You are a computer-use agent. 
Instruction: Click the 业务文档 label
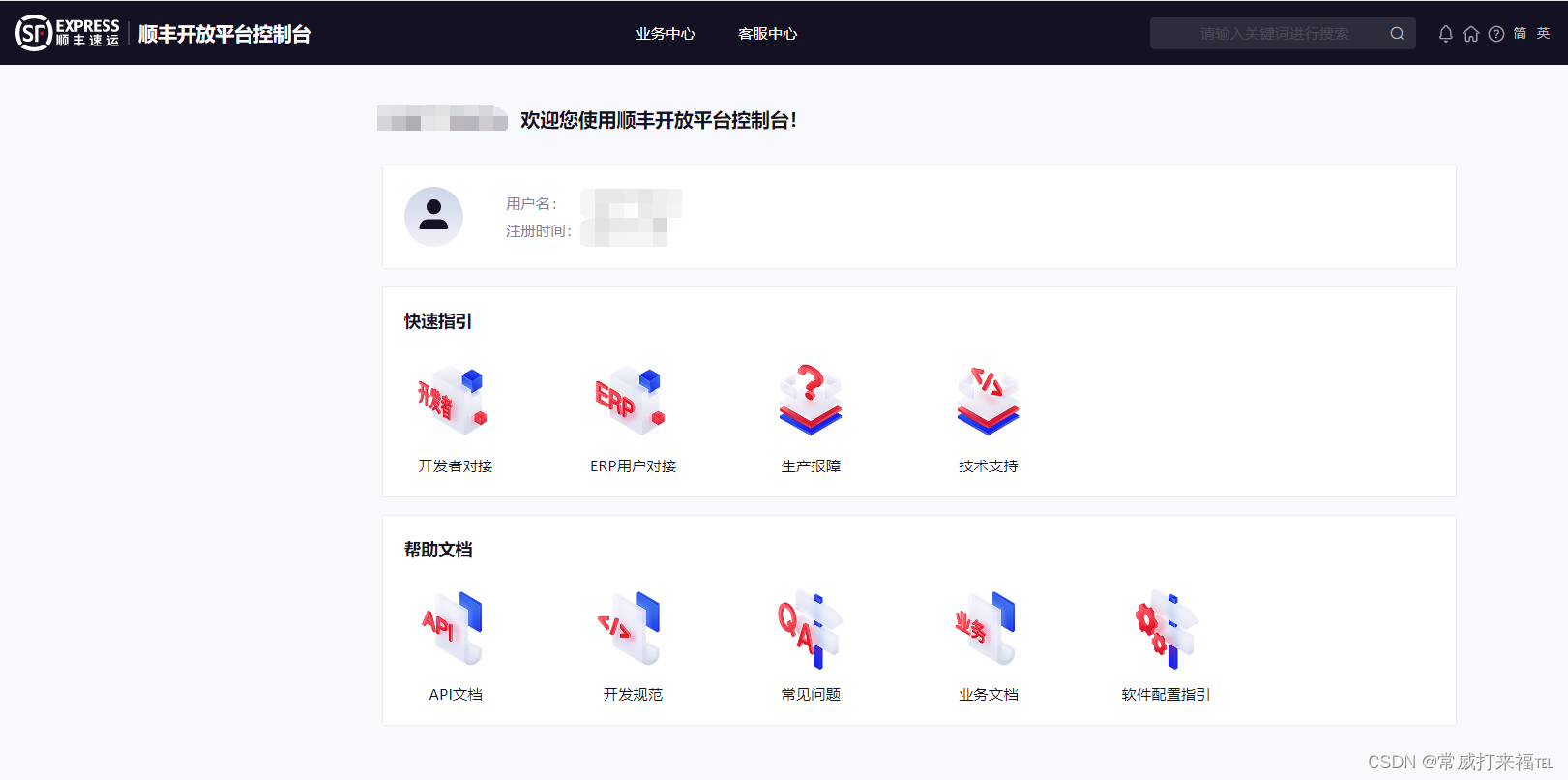[x=989, y=695]
